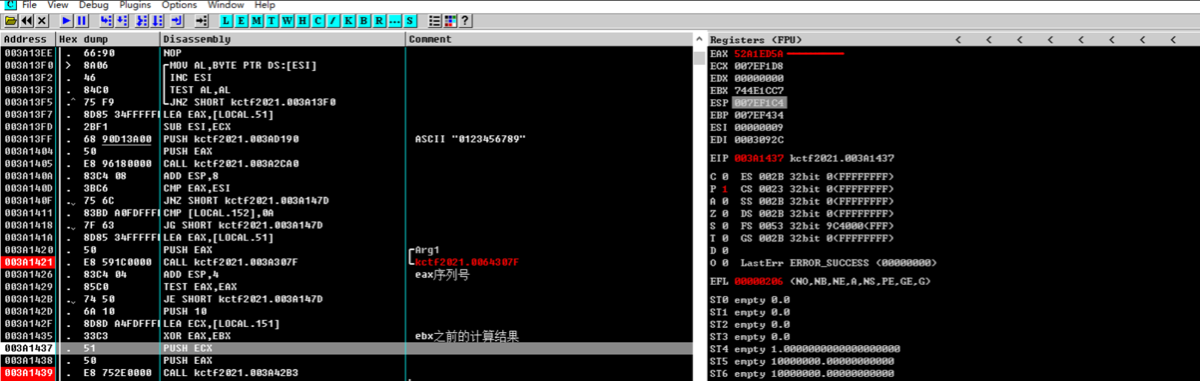Open the Window menu

(x=226, y=5)
